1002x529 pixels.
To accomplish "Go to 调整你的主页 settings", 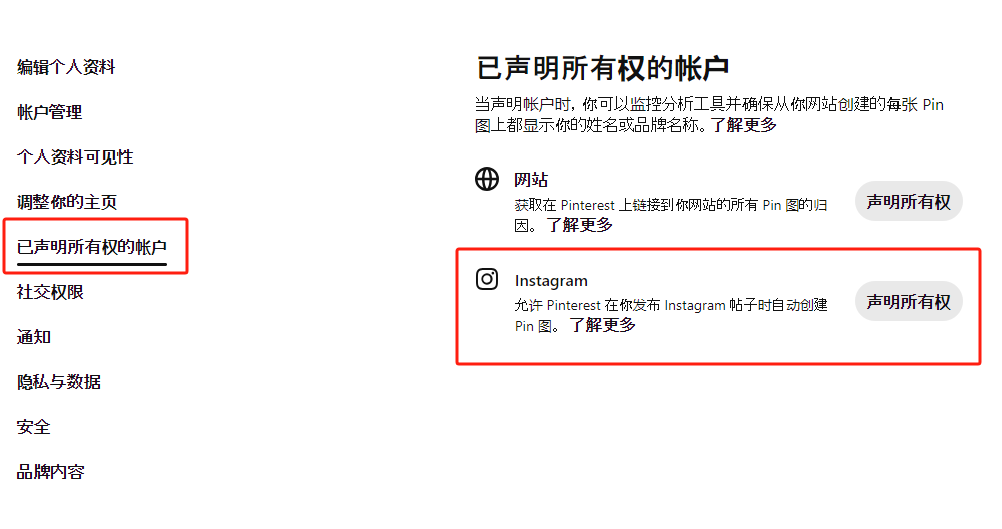I will (x=66, y=202).
